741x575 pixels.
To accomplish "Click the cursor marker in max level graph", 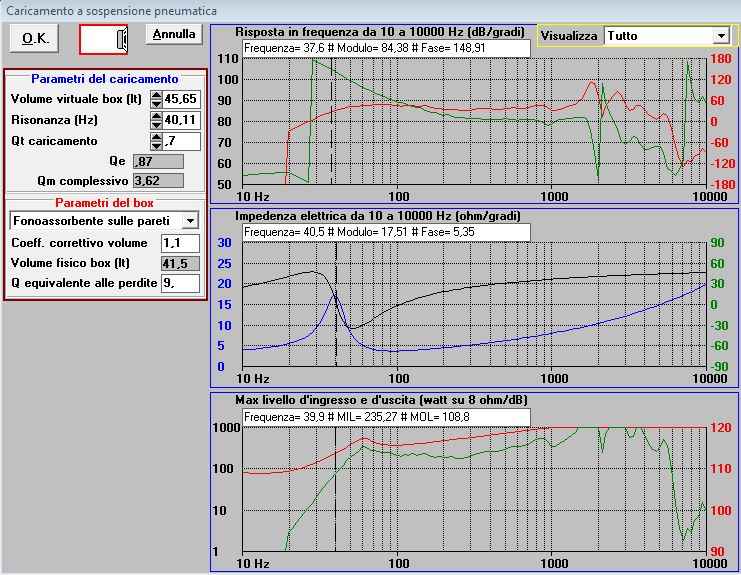I will pyautogui.click(x=335, y=489).
